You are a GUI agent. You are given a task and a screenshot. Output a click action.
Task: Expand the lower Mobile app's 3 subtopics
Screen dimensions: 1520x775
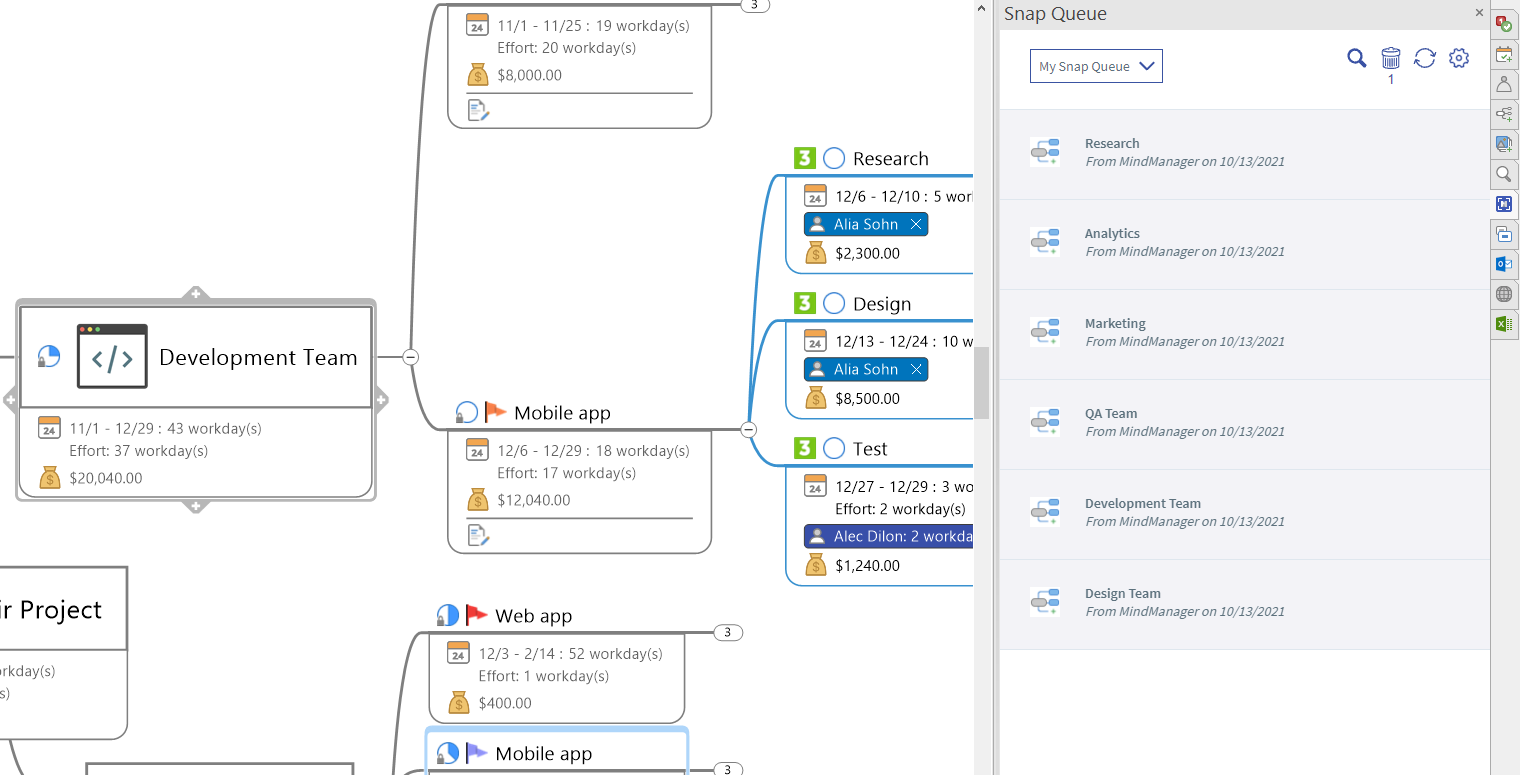pyautogui.click(x=728, y=769)
